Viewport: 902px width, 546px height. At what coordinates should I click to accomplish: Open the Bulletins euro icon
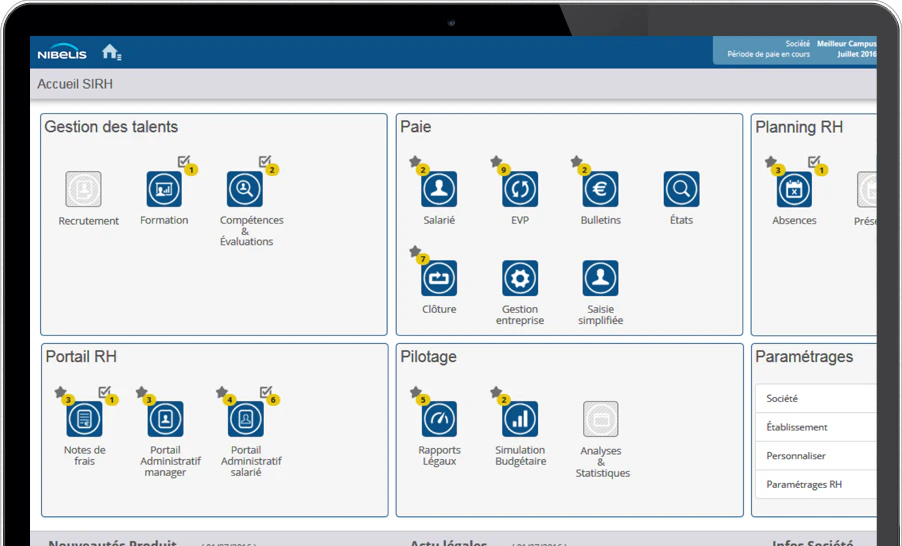[x=601, y=189]
